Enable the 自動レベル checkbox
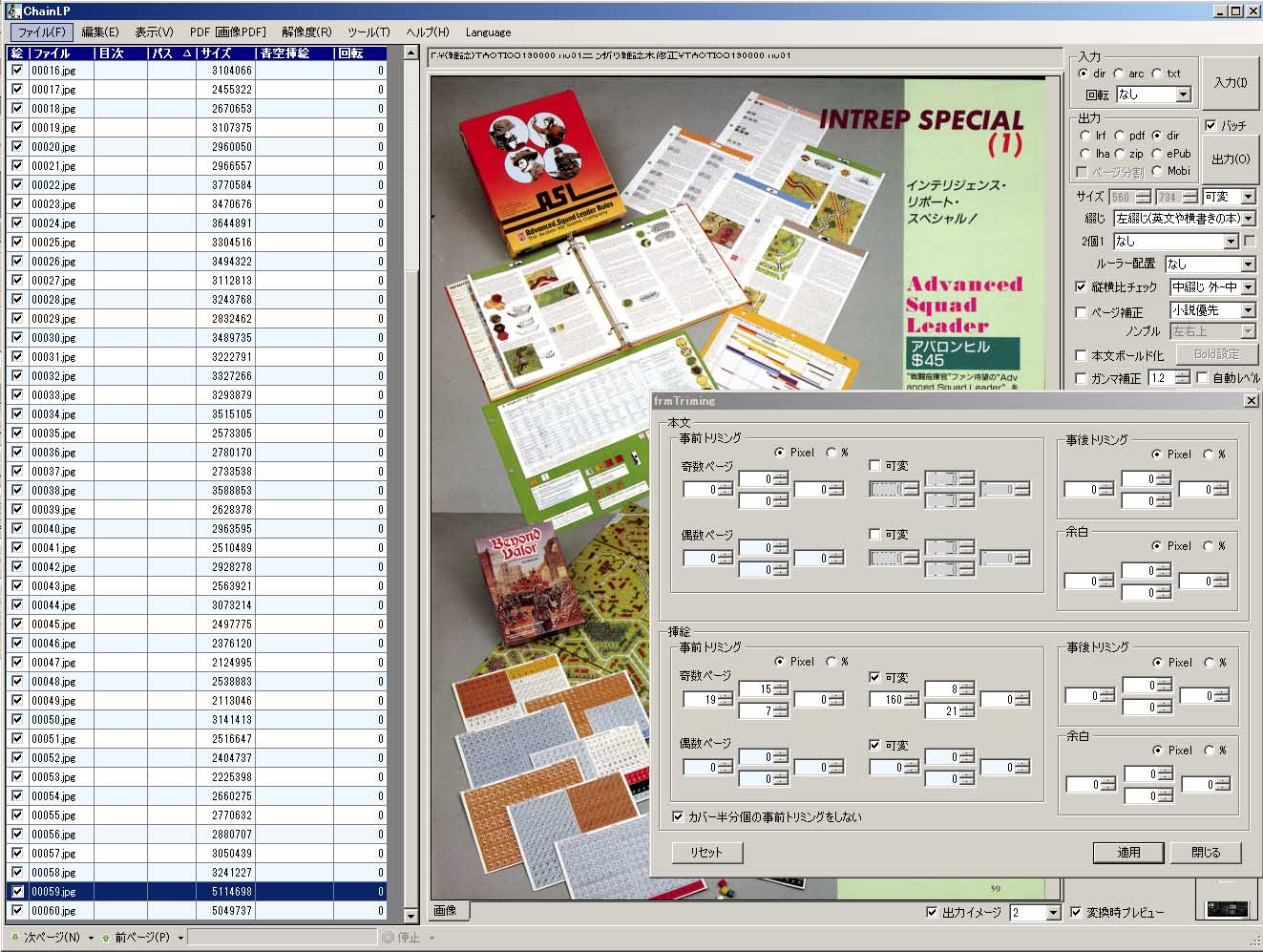The image size is (1263, 952). coord(1202,378)
